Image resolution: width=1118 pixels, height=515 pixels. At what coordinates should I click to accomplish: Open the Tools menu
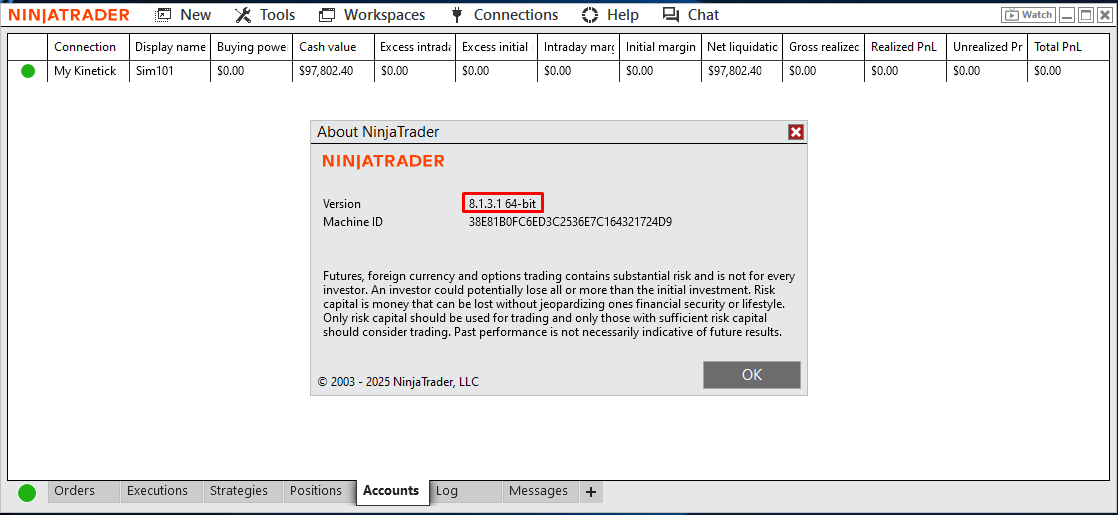click(265, 15)
